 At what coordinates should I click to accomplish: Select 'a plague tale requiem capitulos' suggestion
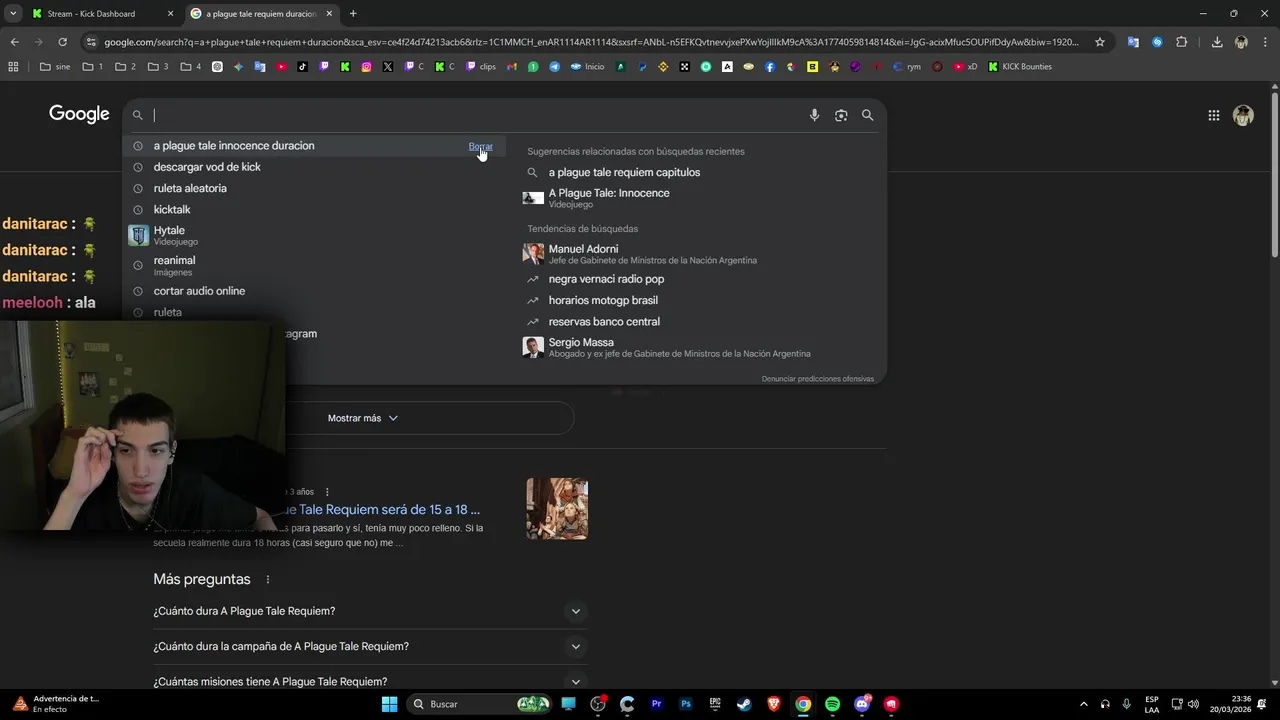point(624,172)
